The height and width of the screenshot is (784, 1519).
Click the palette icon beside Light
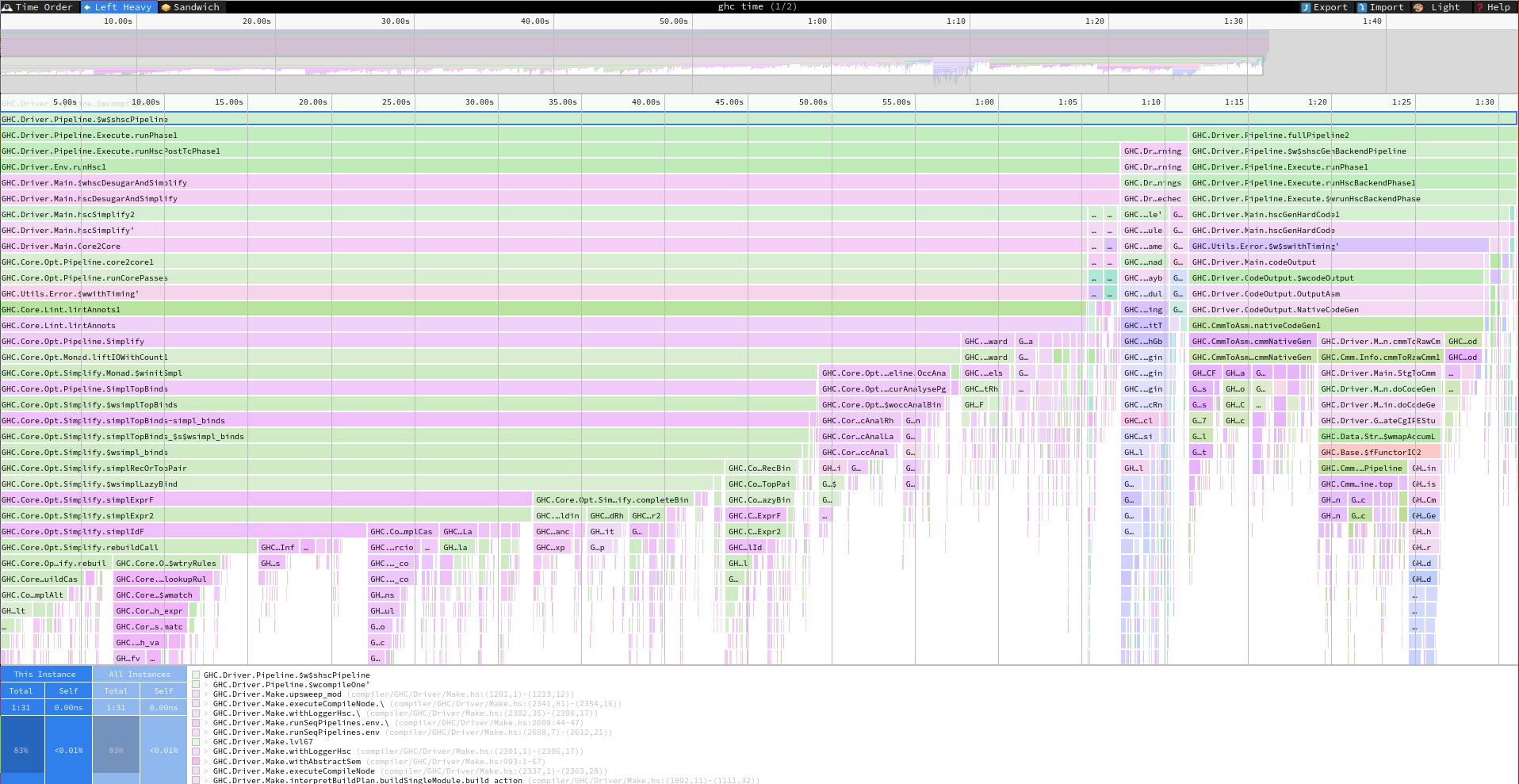coord(1418,6)
